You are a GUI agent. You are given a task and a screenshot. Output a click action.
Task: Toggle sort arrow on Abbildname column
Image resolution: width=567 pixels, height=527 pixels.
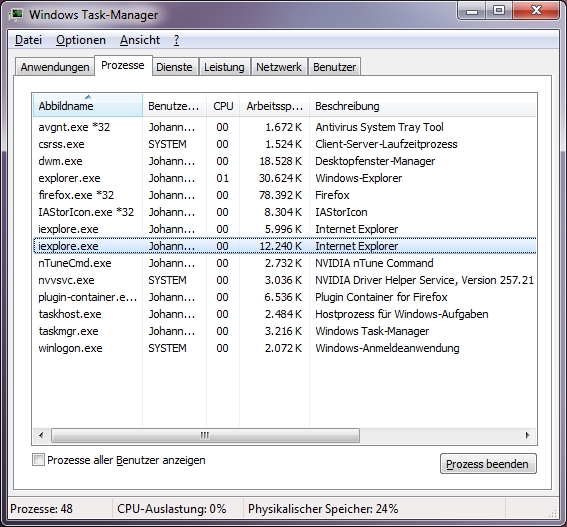88,97
